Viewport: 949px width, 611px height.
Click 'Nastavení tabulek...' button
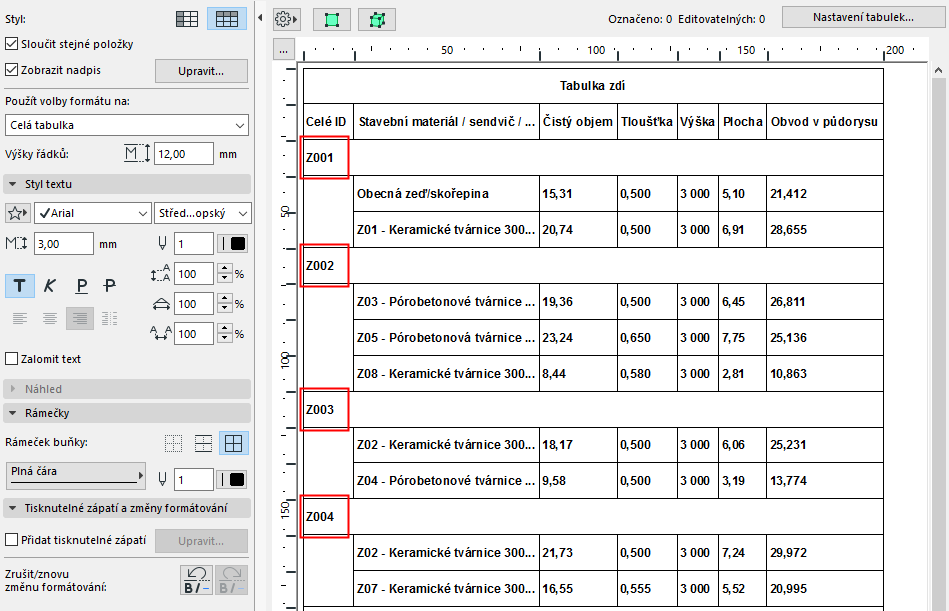[862, 17]
